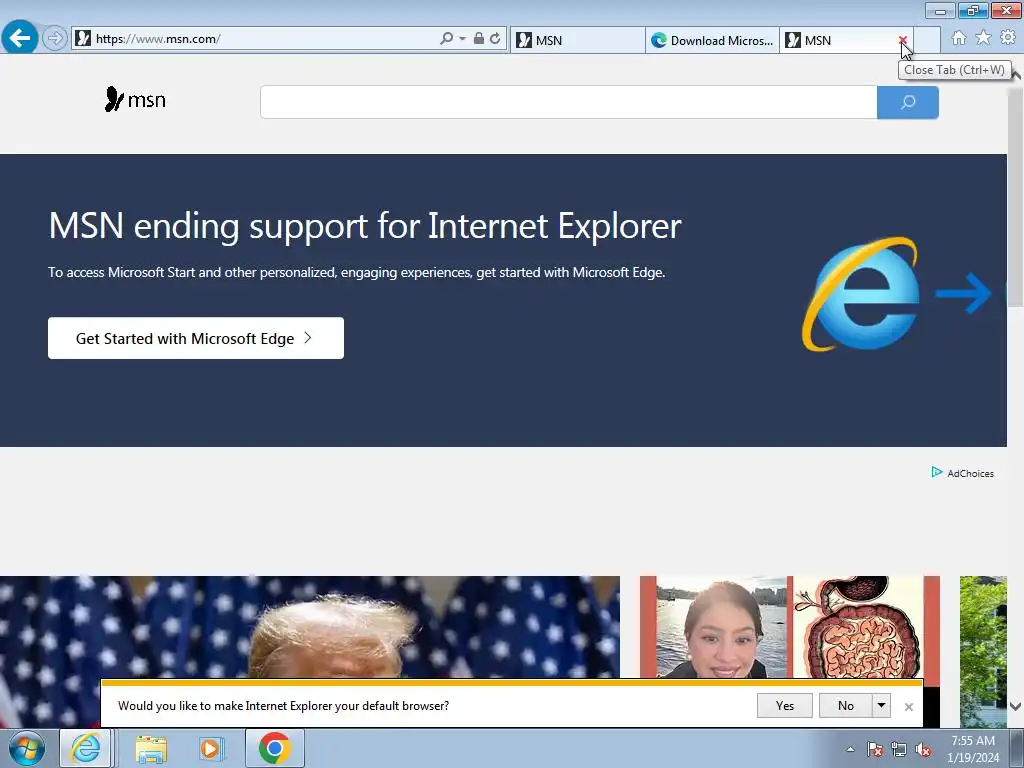The height and width of the screenshot is (768, 1024).
Task: Click the msn butterfly logo
Action: click(x=135, y=99)
